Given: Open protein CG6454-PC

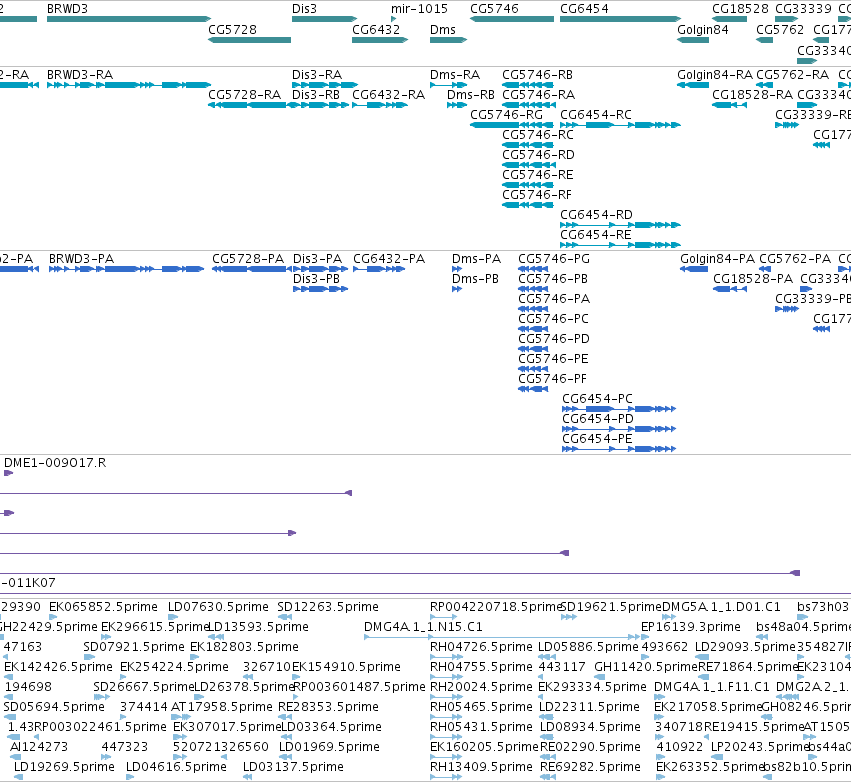Looking at the screenshot, I should tap(619, 409).
